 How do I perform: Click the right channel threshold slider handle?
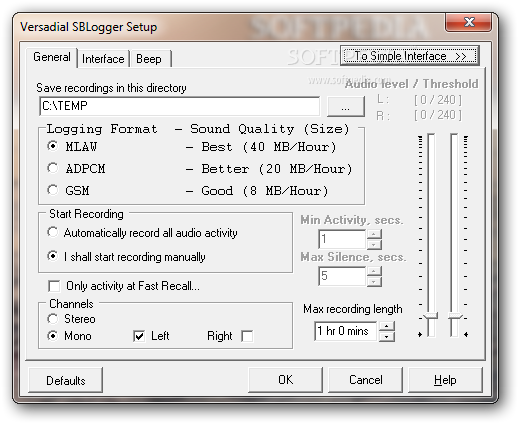(x=455, y=316)
